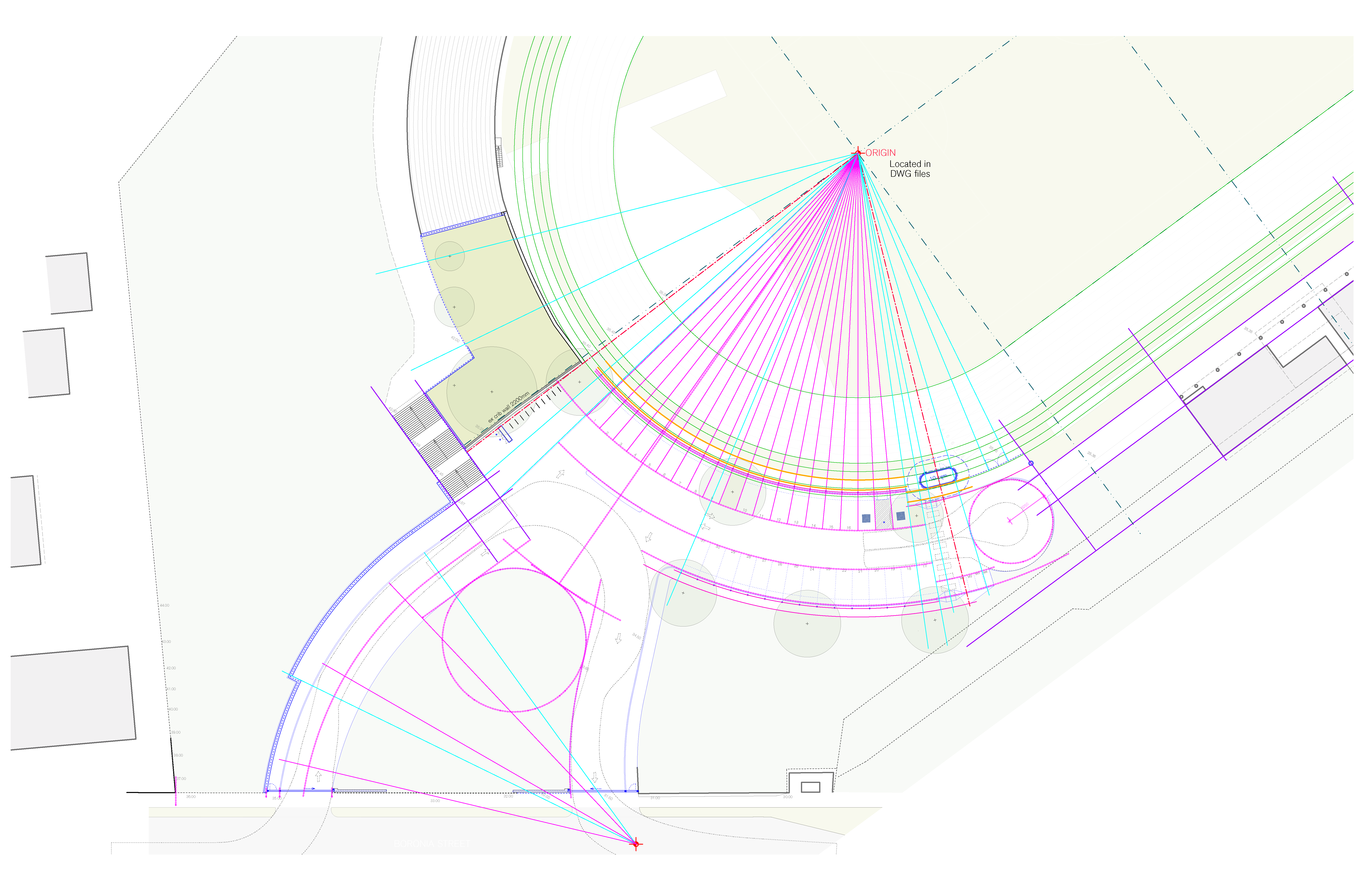Select accessible parking symbol next to bay 16
Screen dimensions: 1366x896
pyautogui.click(x=866, y=519)
